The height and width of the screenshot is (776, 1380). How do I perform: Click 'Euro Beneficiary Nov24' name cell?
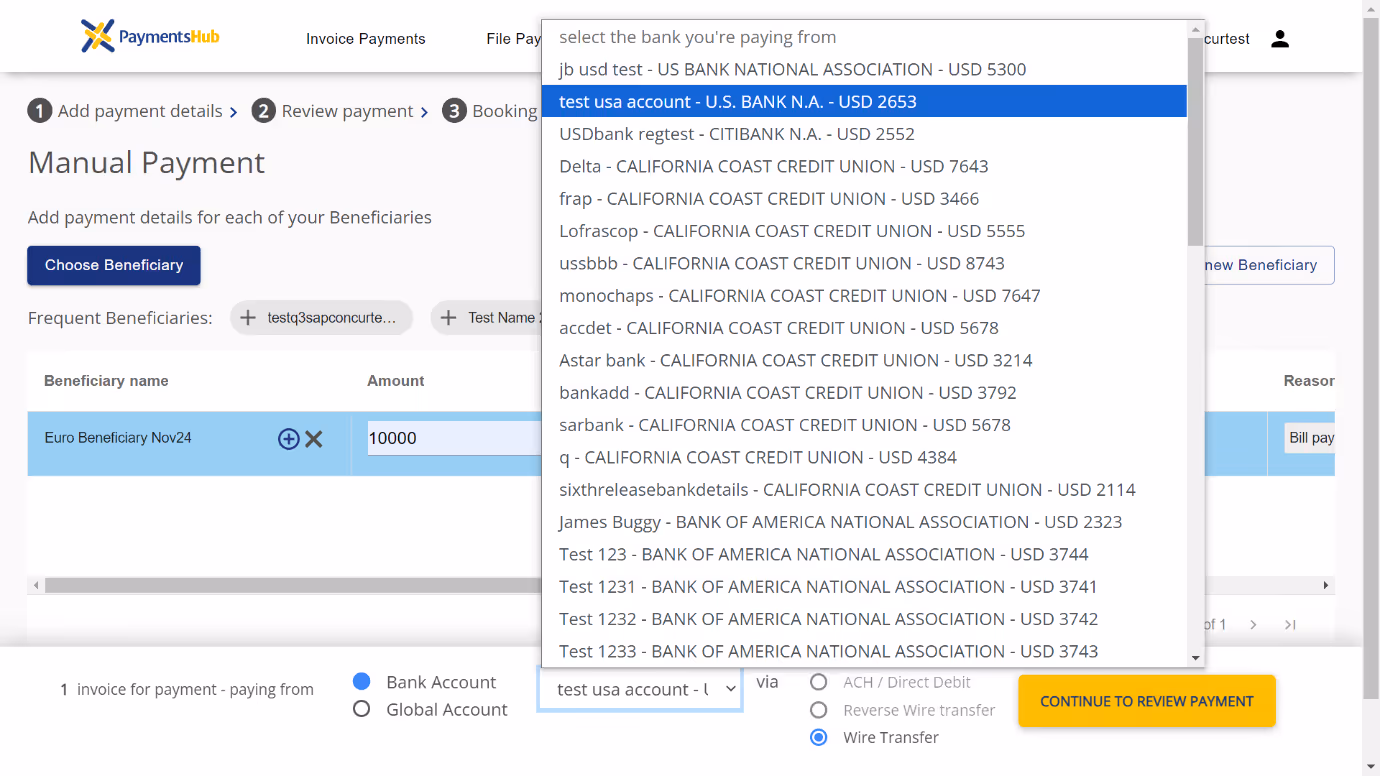pos(118,438)
